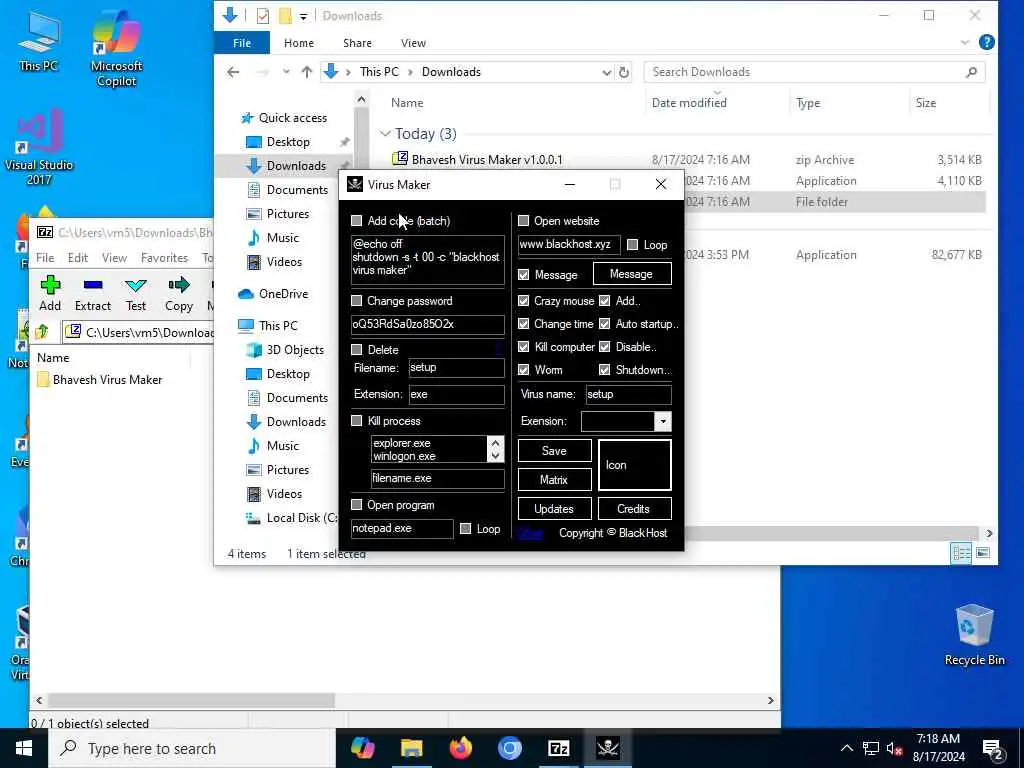Open Visual Studio 2017 desktop shortcut
The width and height of the screenshot is (1024, 768).
click(39, 148)
